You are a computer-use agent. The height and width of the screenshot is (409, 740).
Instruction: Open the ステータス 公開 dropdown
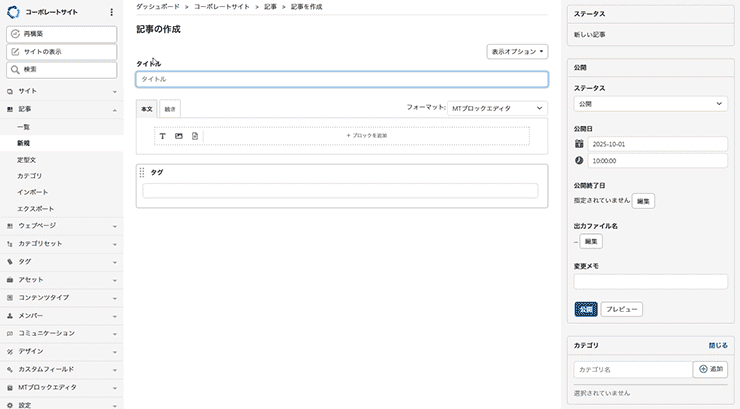point(650,103)
